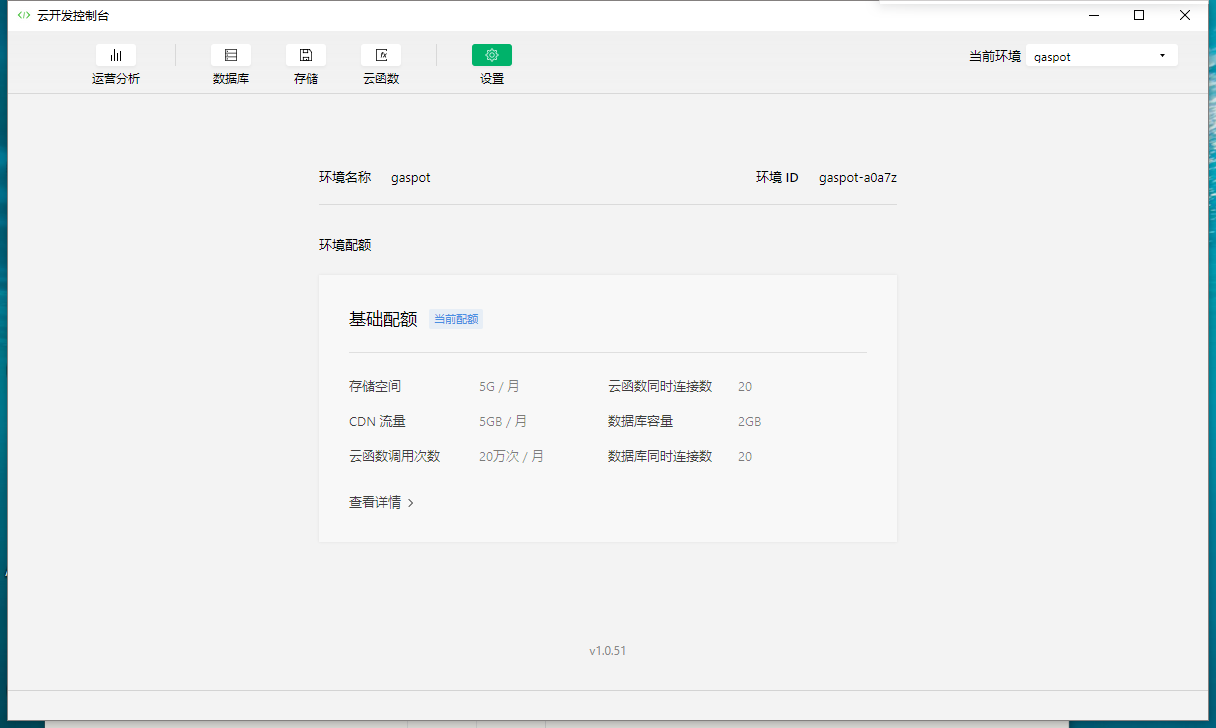
Task: Click the database table icon above 数据库
Action: pyautogui.click(x=231, y=54)
